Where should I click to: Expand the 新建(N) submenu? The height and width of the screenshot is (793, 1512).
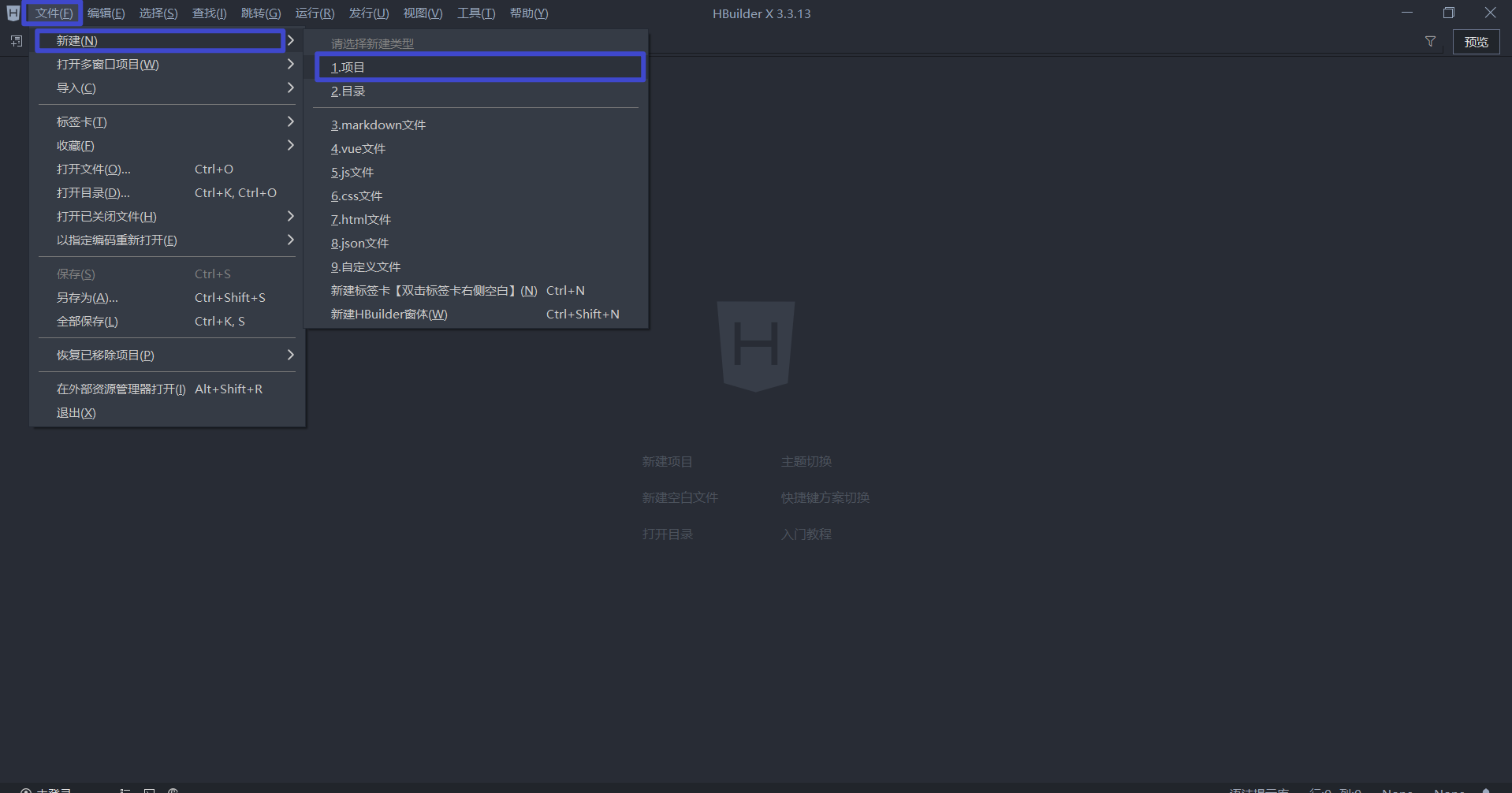tap(166, 41)
